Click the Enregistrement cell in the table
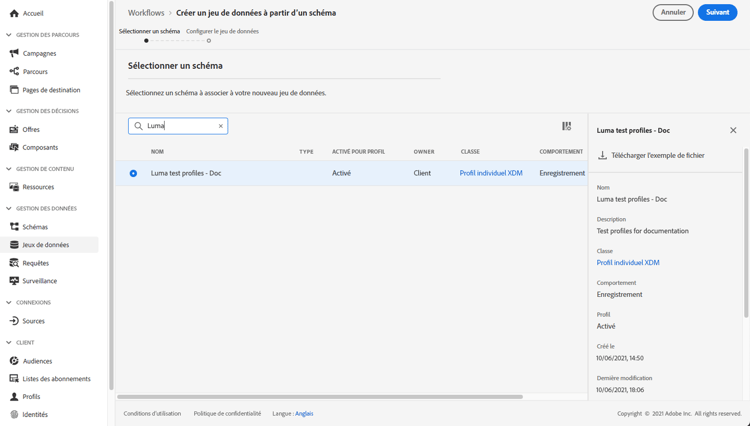 (562, 173)
